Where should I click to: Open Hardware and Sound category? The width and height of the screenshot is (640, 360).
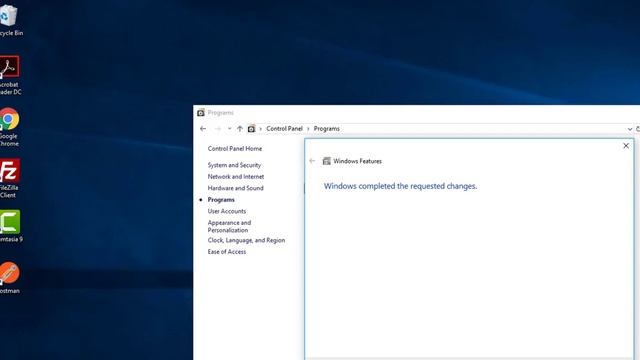pyautogui.click(x=236, y=188)
